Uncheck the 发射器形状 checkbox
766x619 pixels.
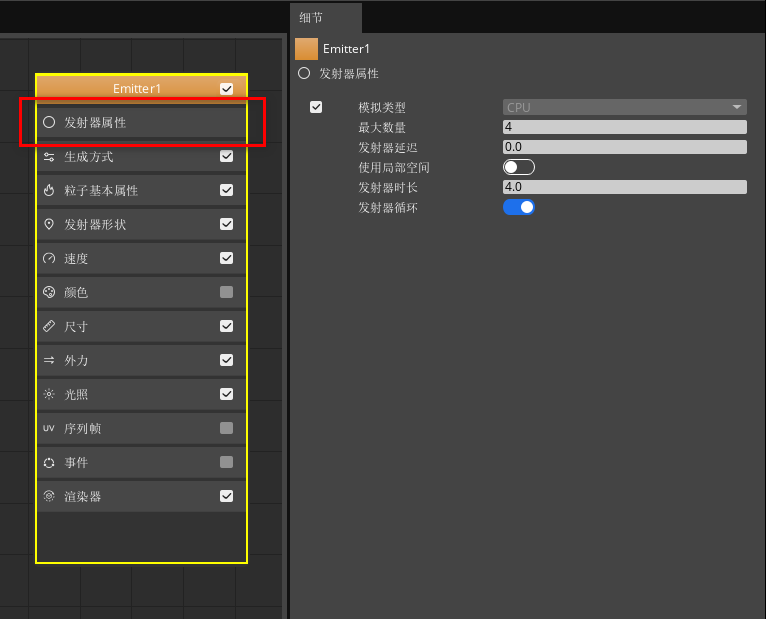(x=226, y=224)
